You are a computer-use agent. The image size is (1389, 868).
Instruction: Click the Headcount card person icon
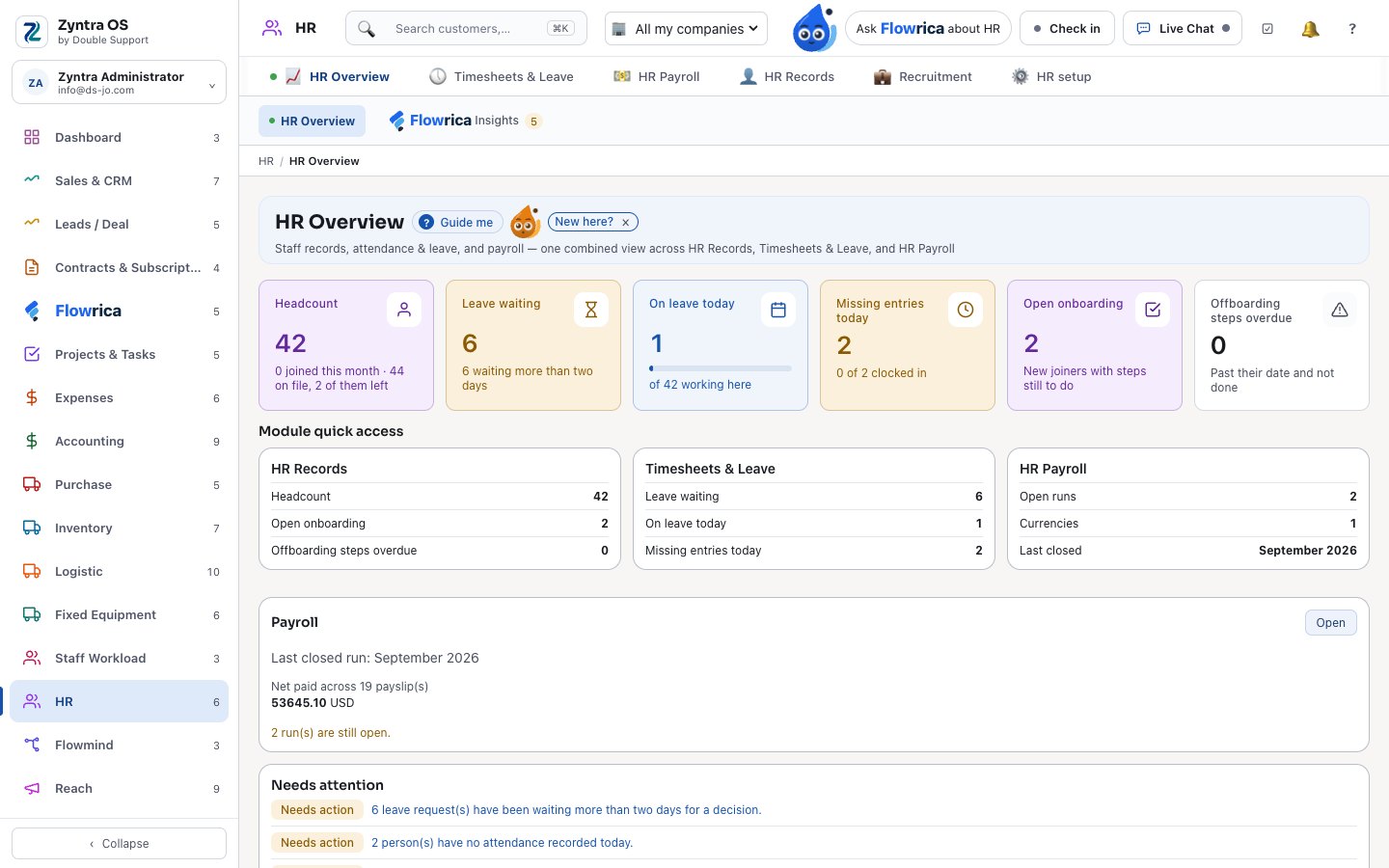point(404,310)
